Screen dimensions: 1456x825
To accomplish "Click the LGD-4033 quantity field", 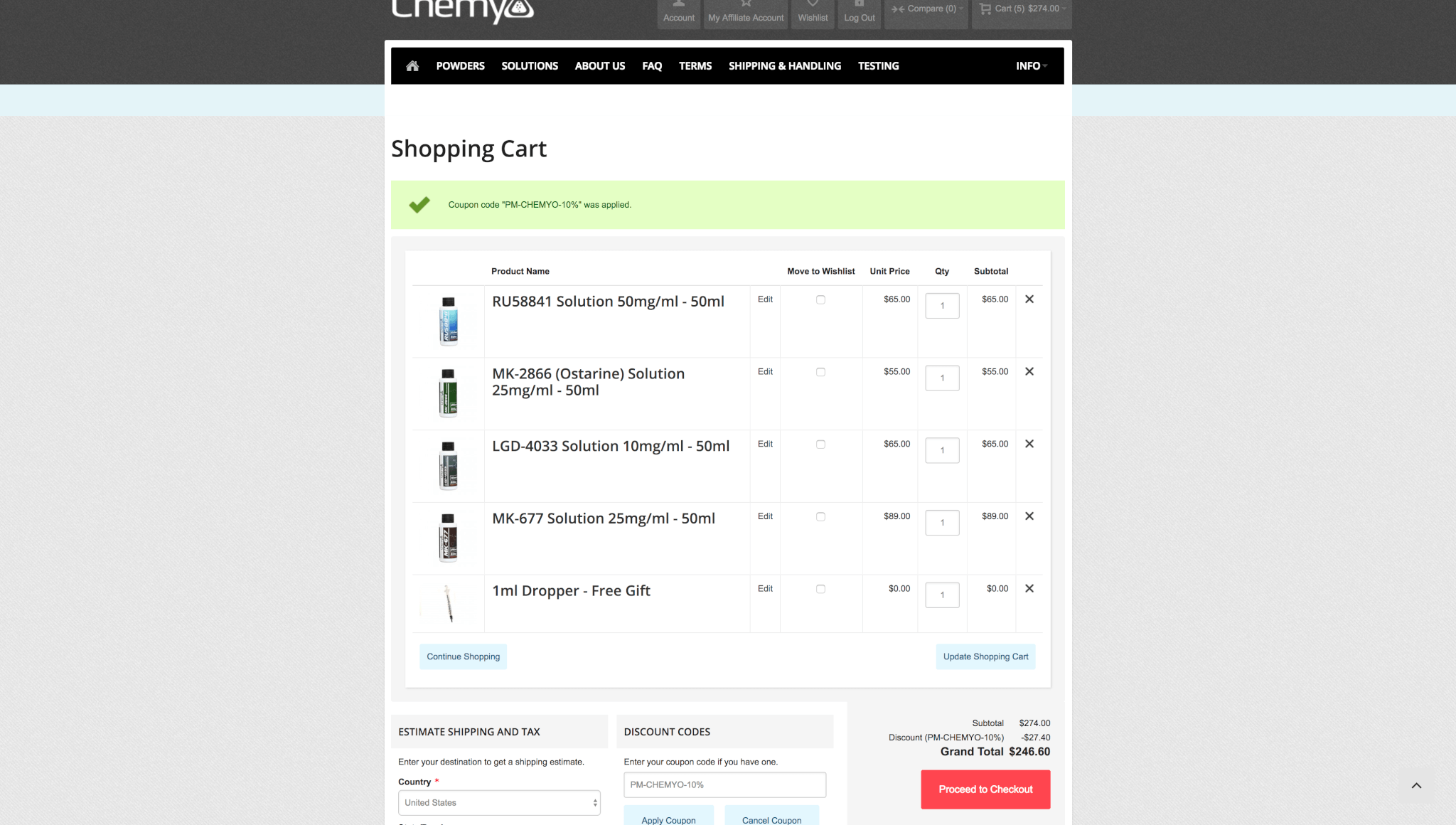I will point(942,450).
